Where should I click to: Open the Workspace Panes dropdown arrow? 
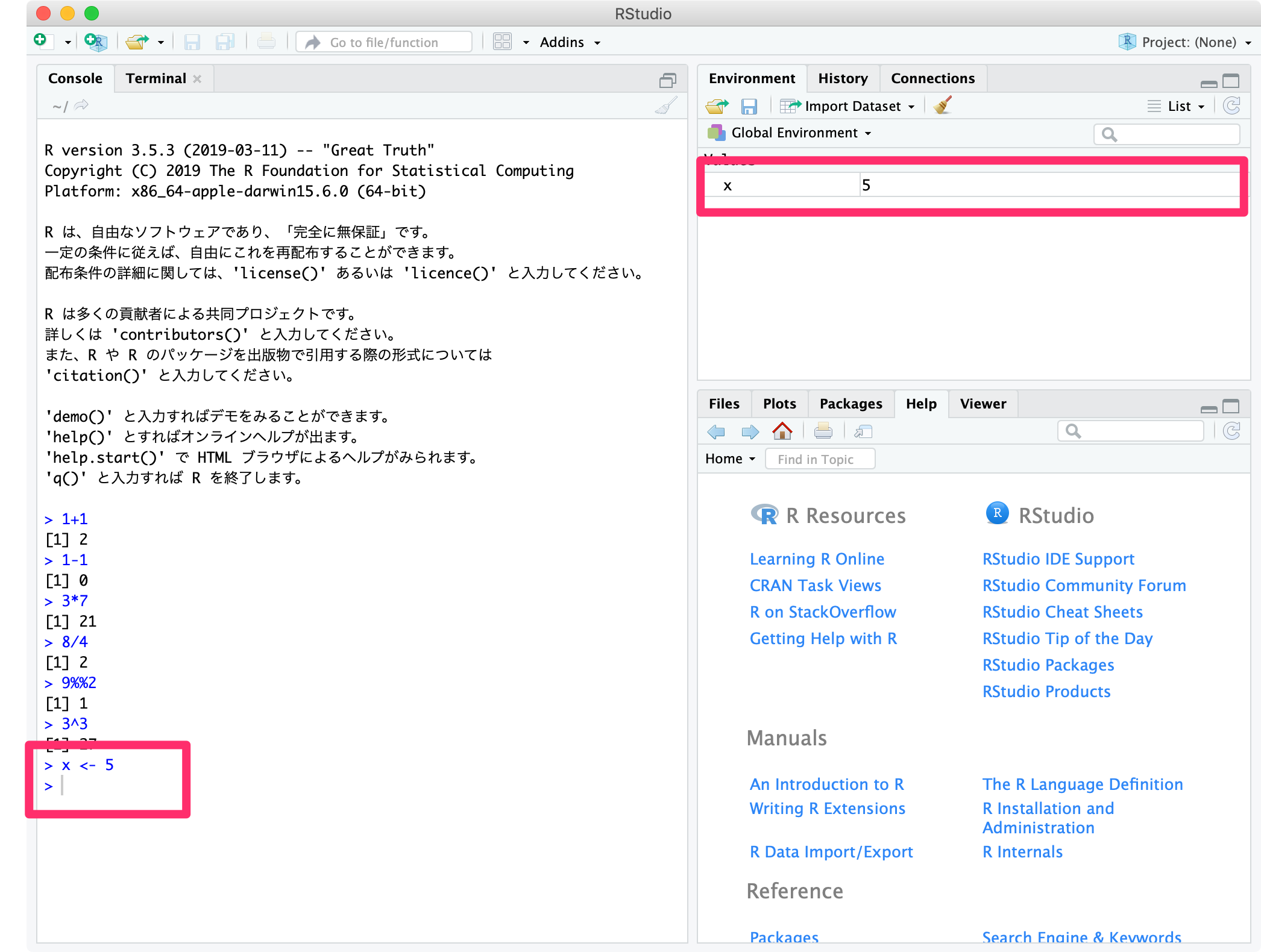coord(526,42)
